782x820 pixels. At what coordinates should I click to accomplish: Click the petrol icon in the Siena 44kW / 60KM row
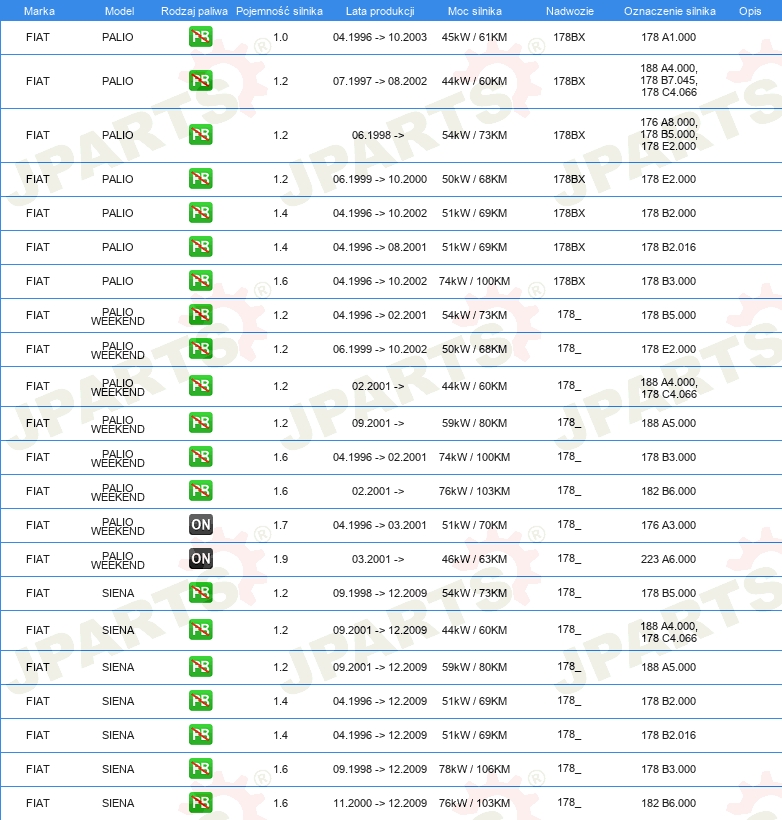pyautogui.click(x=200, y=630)
